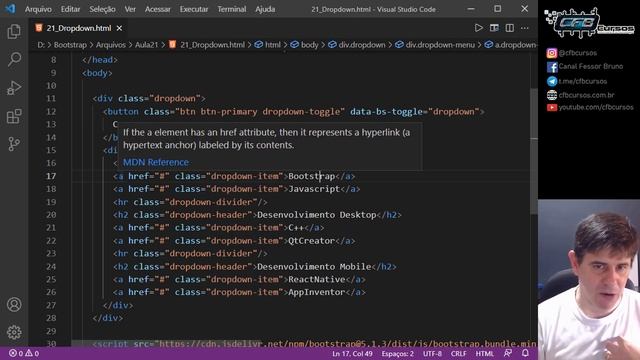Viewport: 640px width, 360px height.
Task: Click the Instagram @cfbcursos icon
Action: pos(552,53)
